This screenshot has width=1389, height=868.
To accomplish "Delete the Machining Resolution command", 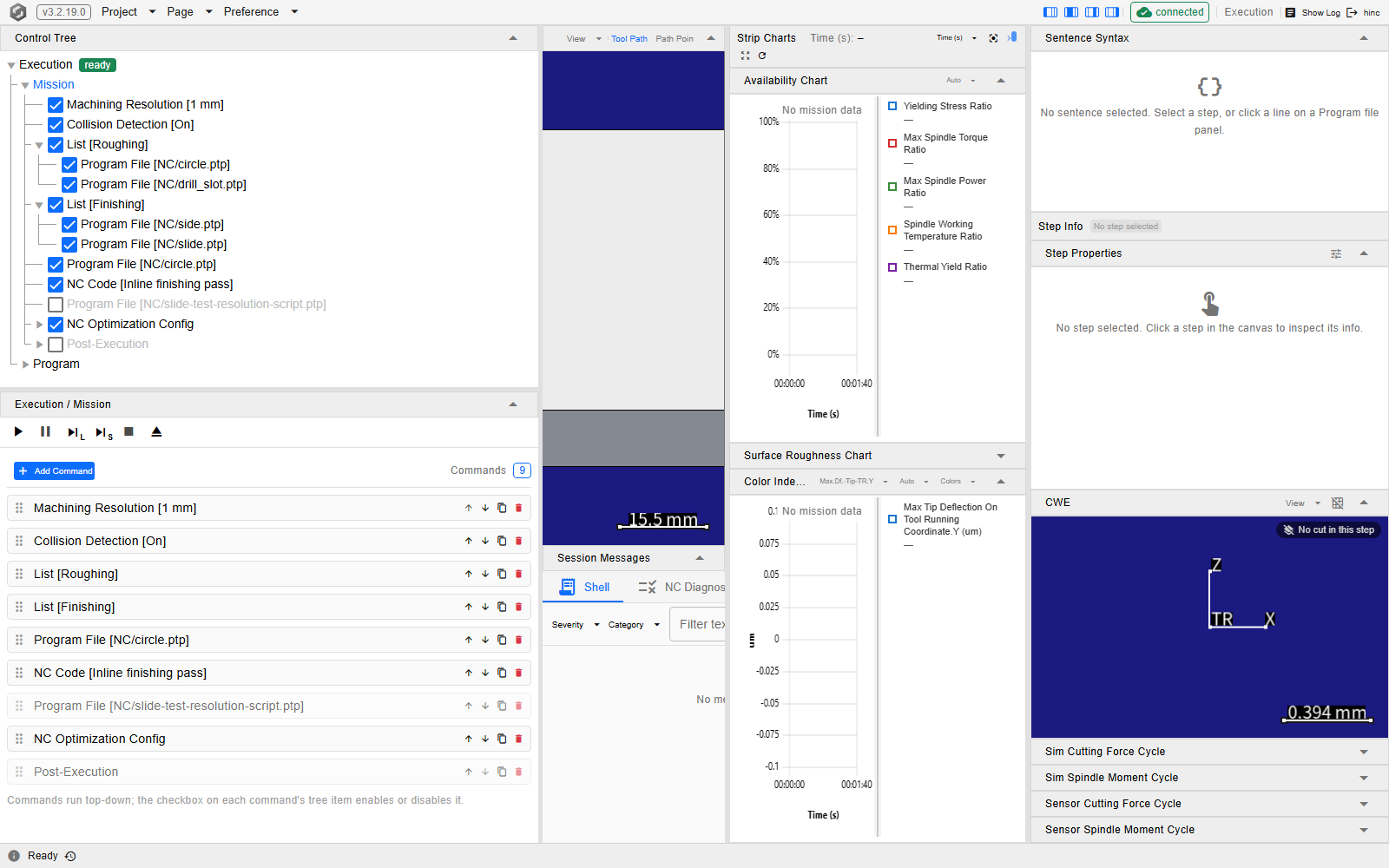I will [518, 508].
